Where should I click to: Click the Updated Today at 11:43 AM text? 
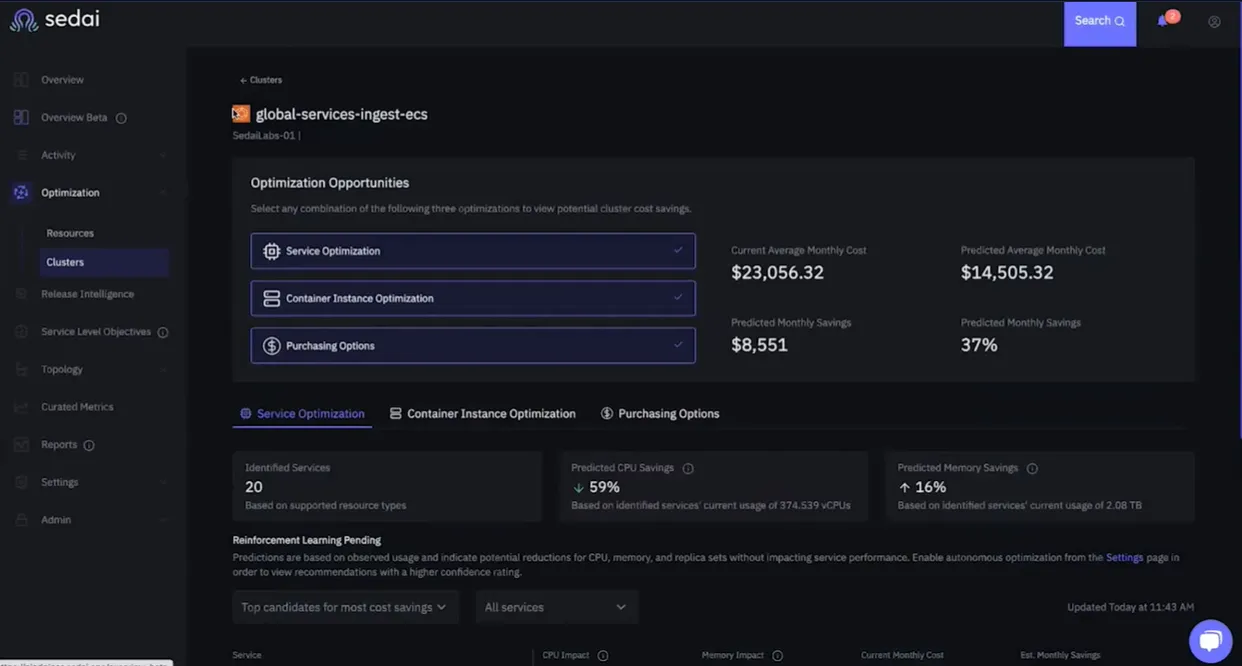[x=1130, y=607]
